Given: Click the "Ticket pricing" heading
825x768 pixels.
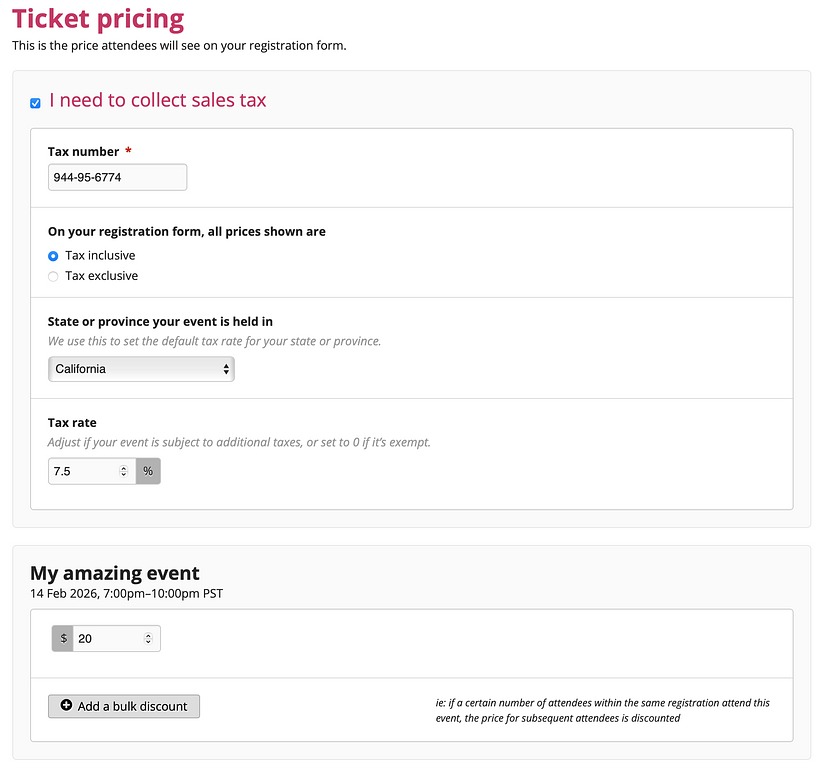Looking at the screenshot, I should (x=98, y=19).
